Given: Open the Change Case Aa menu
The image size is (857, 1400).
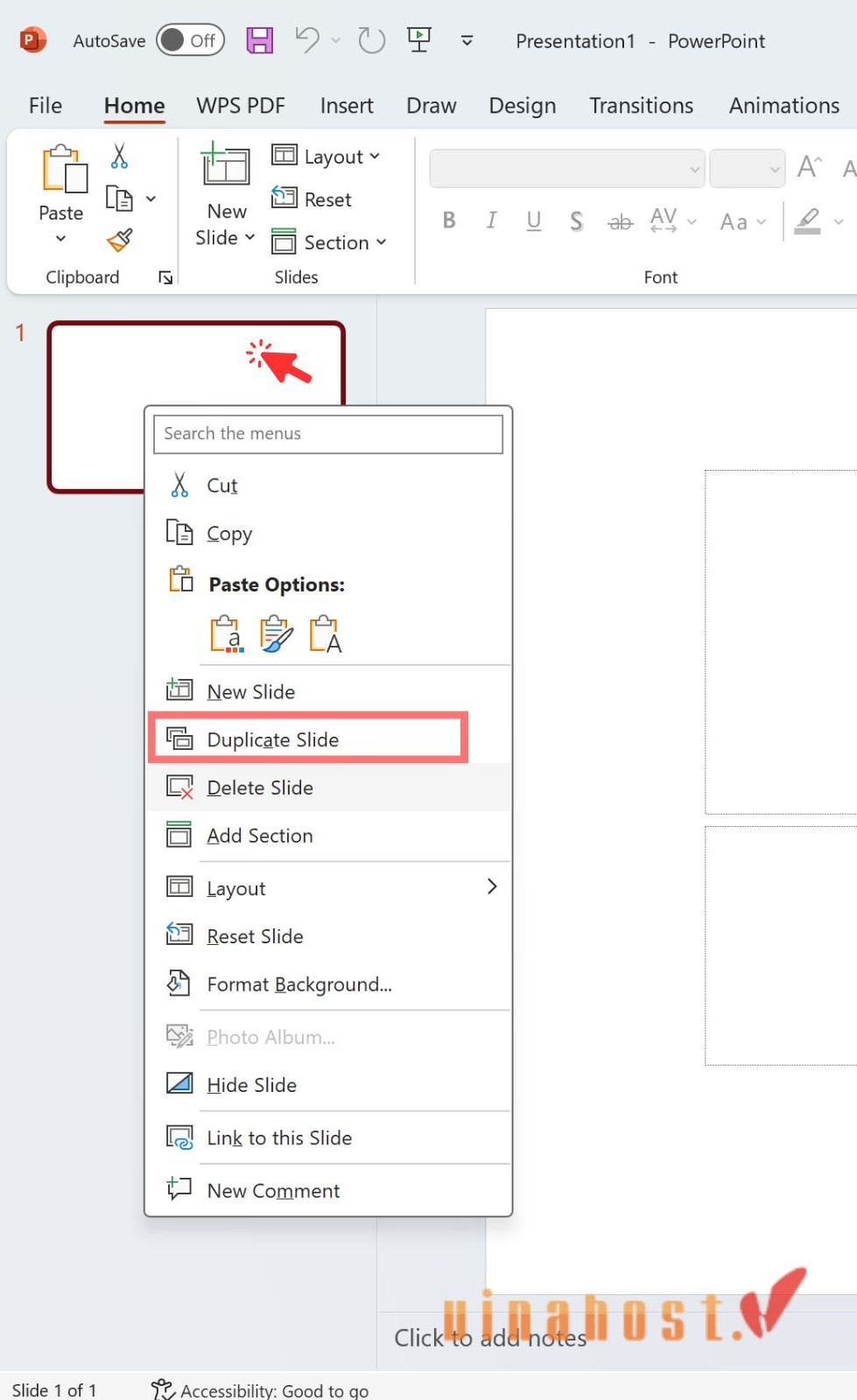Looking at the screenshot, I should tap(742, 221).
